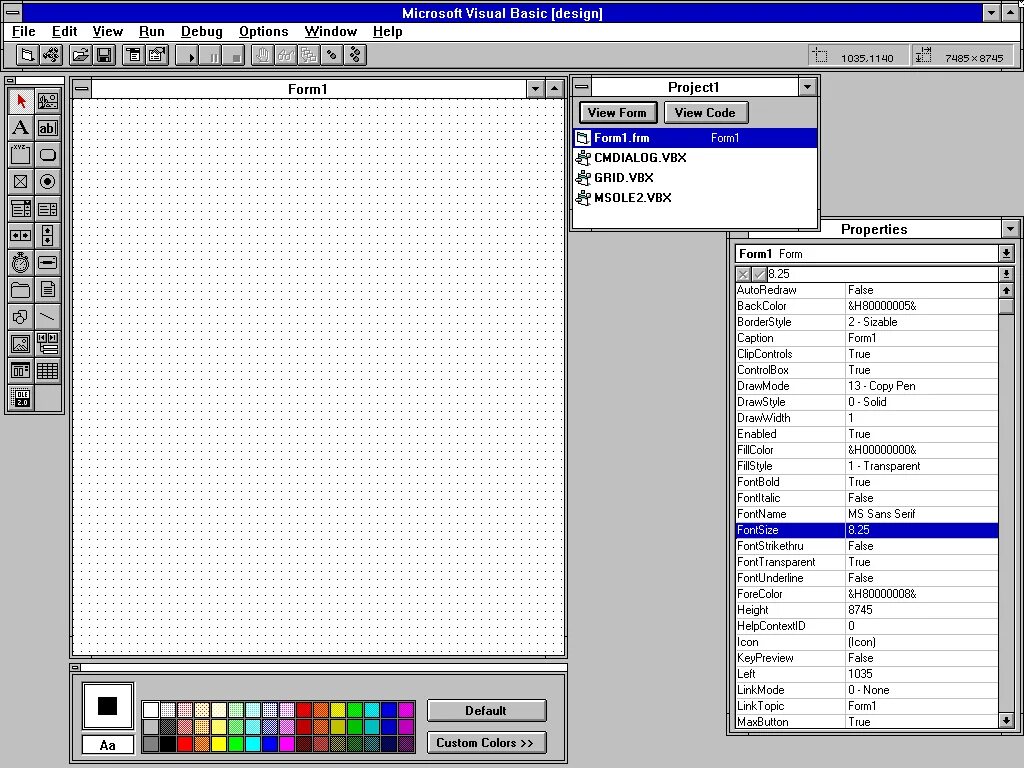Image resolution: width=1024 pixels, height=768 pixels.
Task: Open the Window menu
Action: (330, 31)
